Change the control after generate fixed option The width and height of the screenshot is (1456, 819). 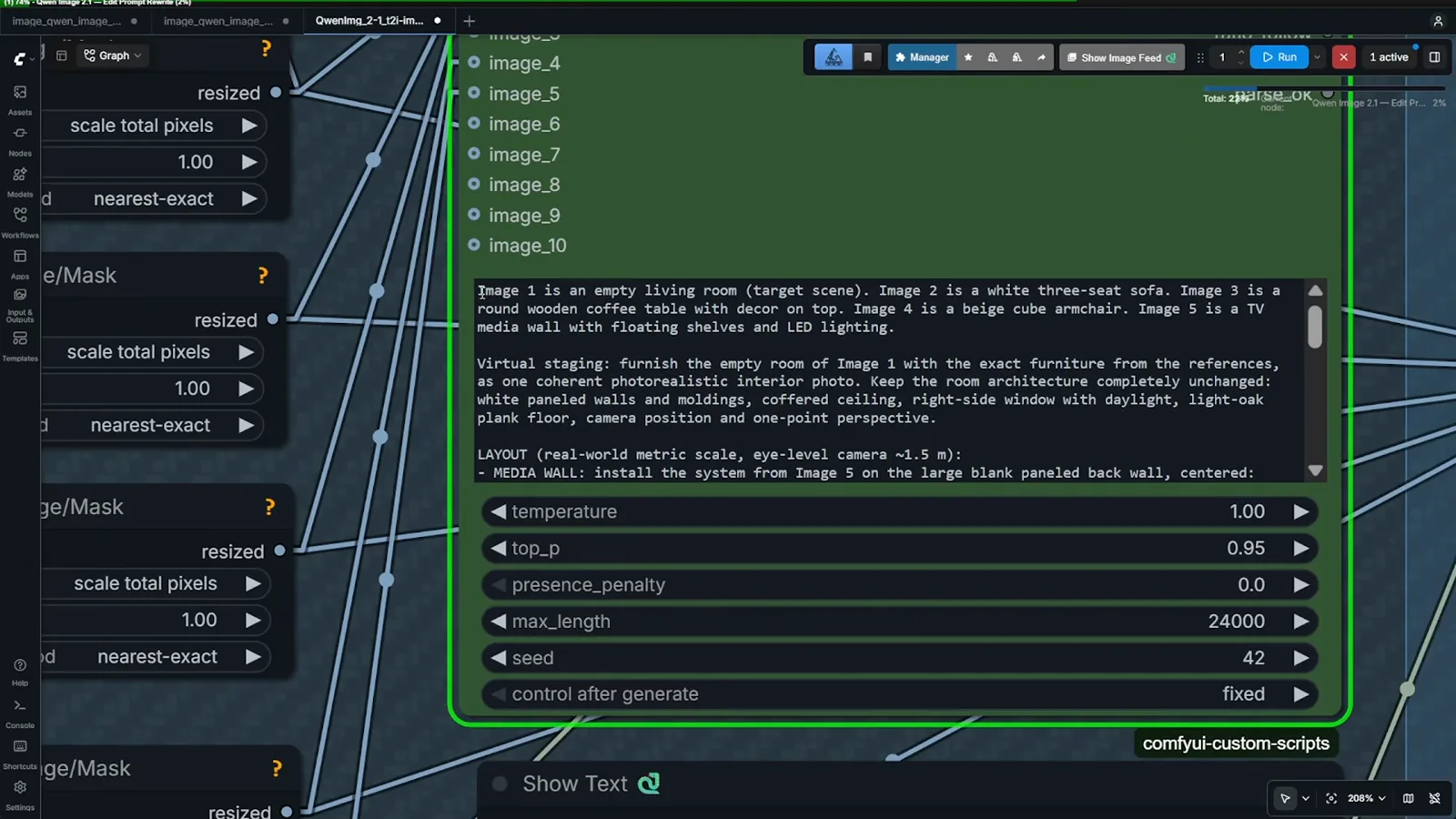tap(900, 694)
